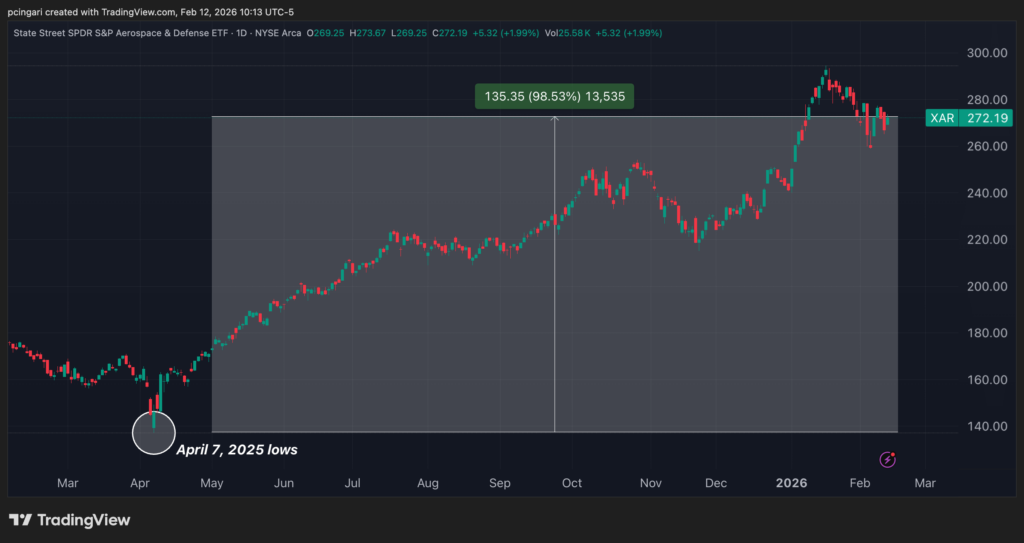Click the Jul label on time axis

(352, 483)
